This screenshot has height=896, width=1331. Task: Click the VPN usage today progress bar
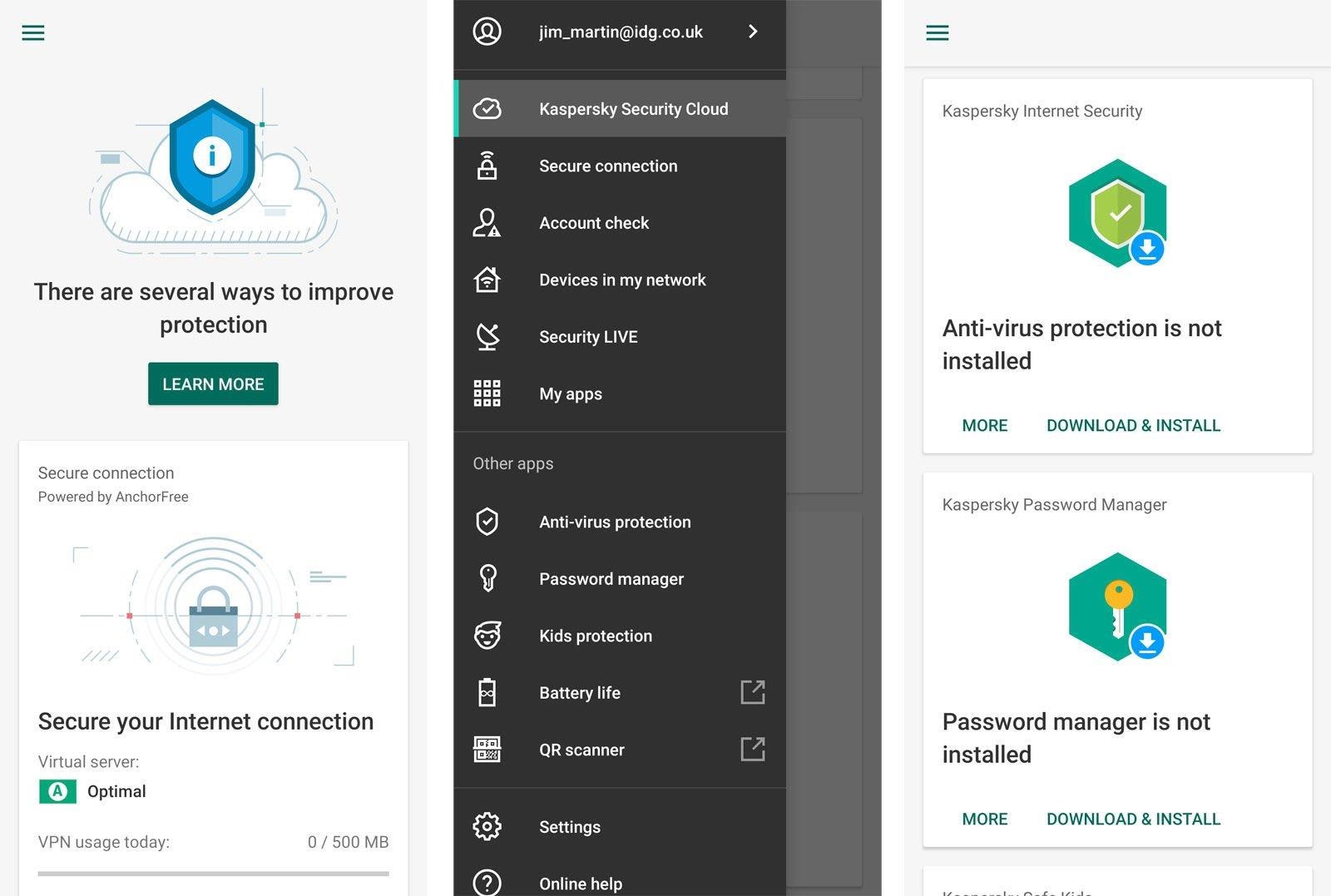click(x=213, y=874)
